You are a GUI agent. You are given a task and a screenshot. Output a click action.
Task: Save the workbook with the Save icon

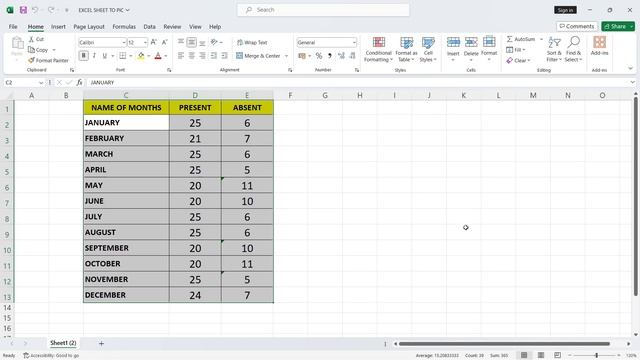click(23, 10)
